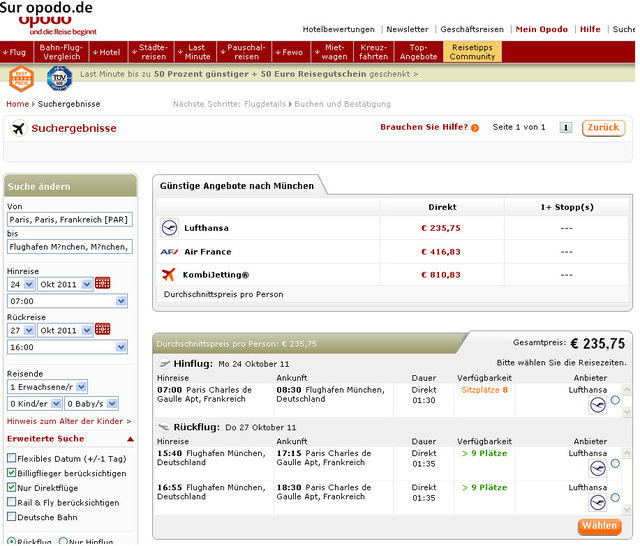Click the help question mark icon
Image resolution: width=640 pixels, height=546 pixels.
475,128
